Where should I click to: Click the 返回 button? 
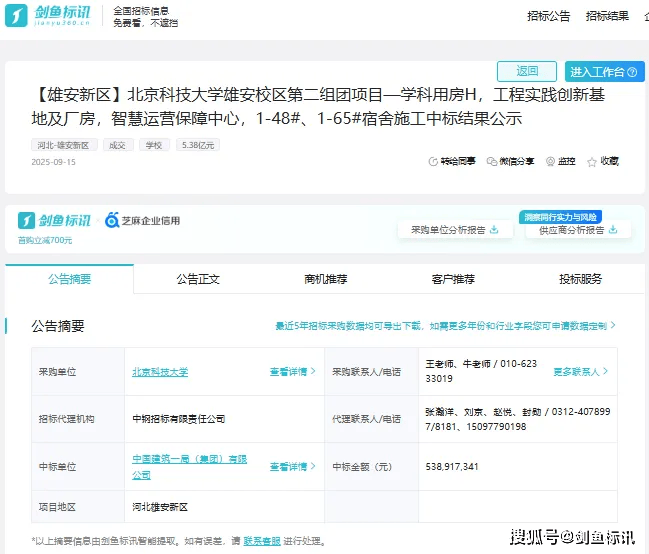(527, 71)
